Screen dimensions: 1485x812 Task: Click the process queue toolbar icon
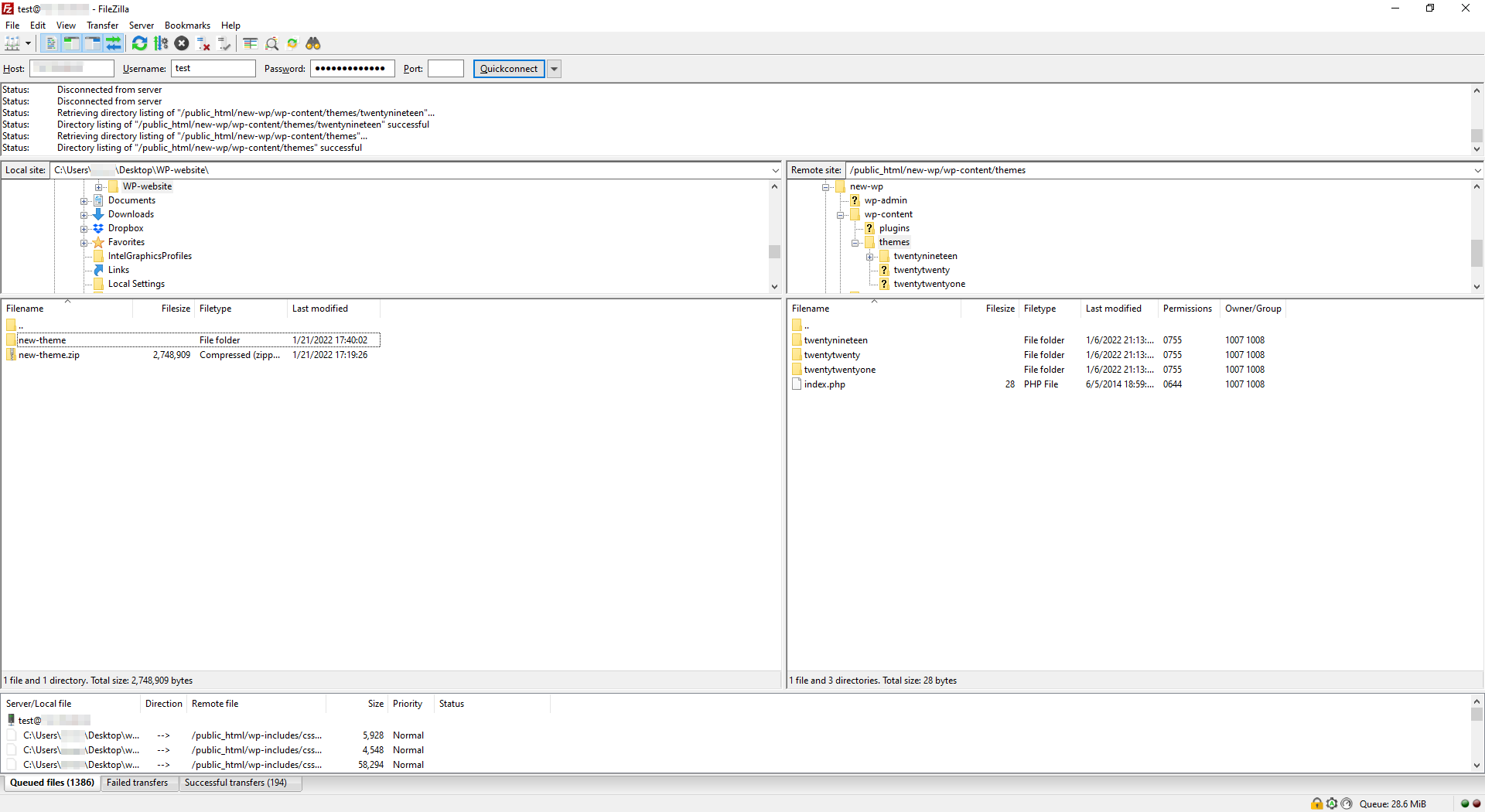[161, 44]
